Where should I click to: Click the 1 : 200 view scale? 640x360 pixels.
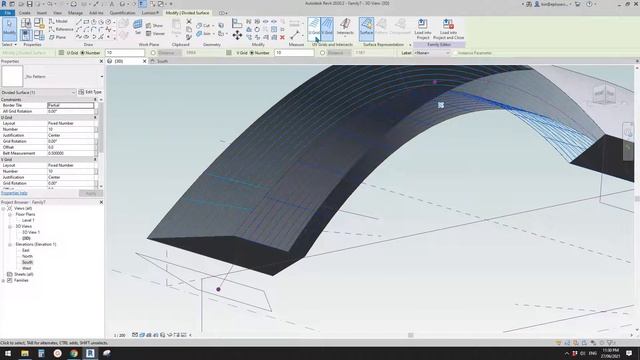pyautogui.click(x=120, y=335)
